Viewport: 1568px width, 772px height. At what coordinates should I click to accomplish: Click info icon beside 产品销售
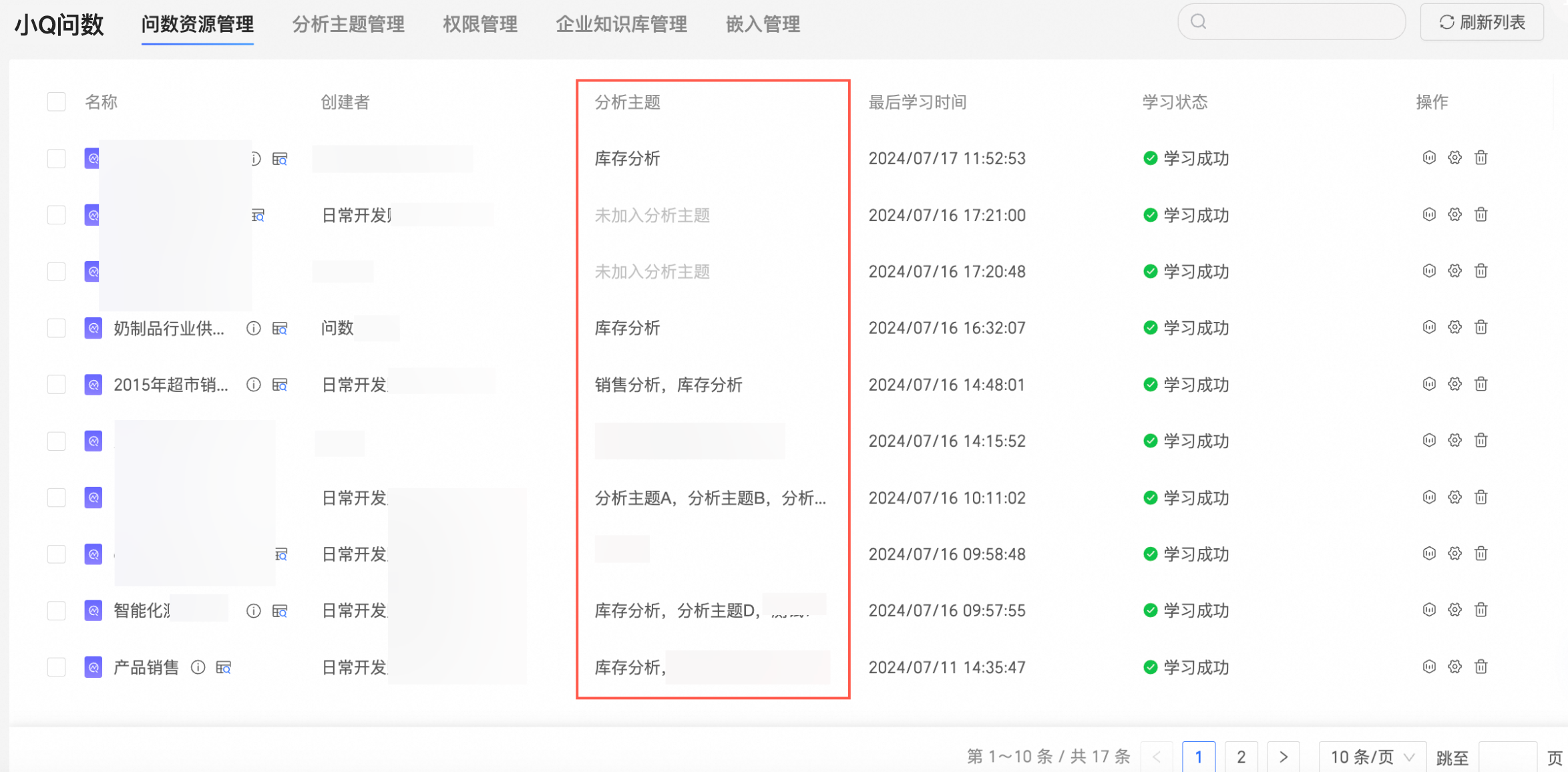[198, 667]
